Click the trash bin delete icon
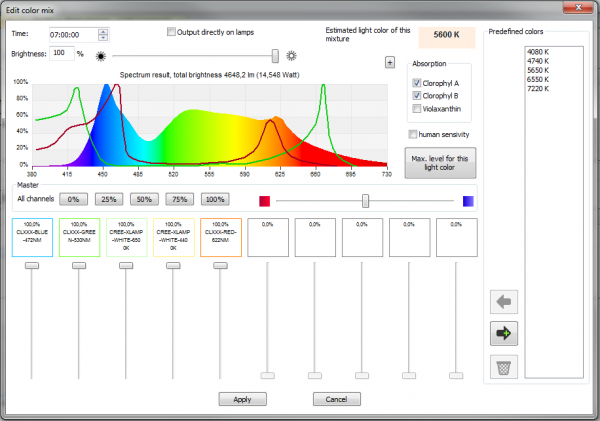600x421 pixels. 504,367
